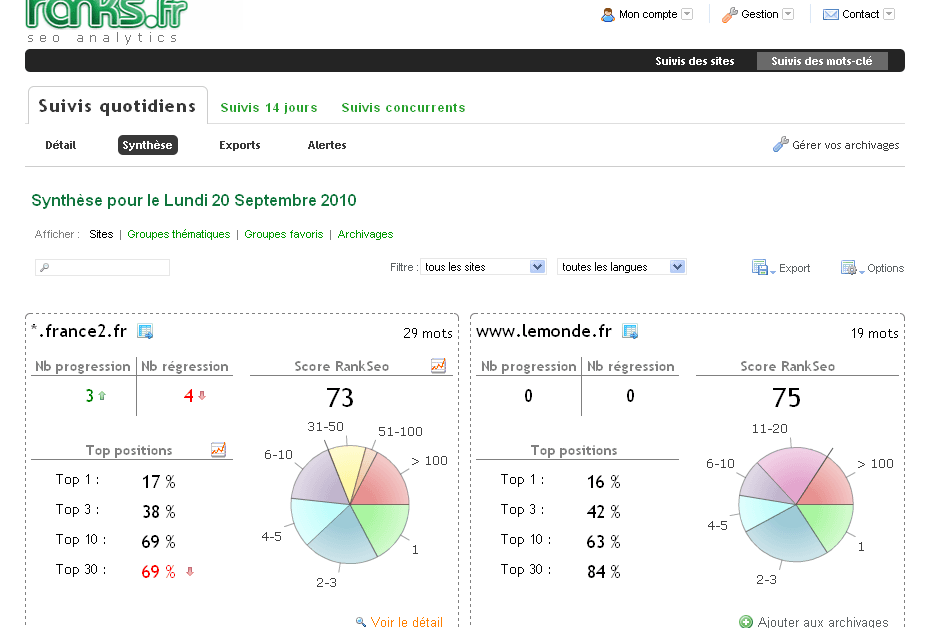The image size is (929, 628).
Task: Click the Contact envelope icon
Action: (x=831, y=15)
